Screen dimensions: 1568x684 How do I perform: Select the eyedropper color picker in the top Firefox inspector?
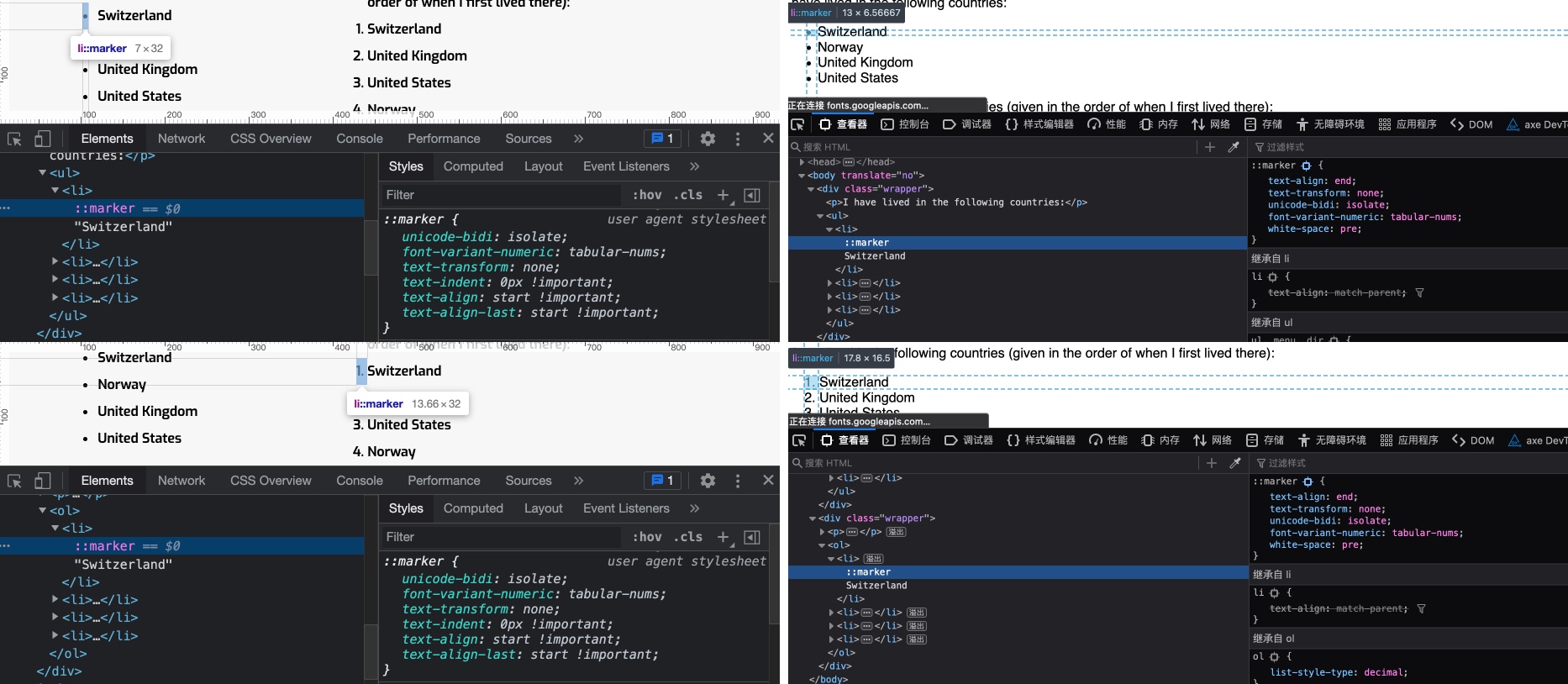coord(1234,147)
